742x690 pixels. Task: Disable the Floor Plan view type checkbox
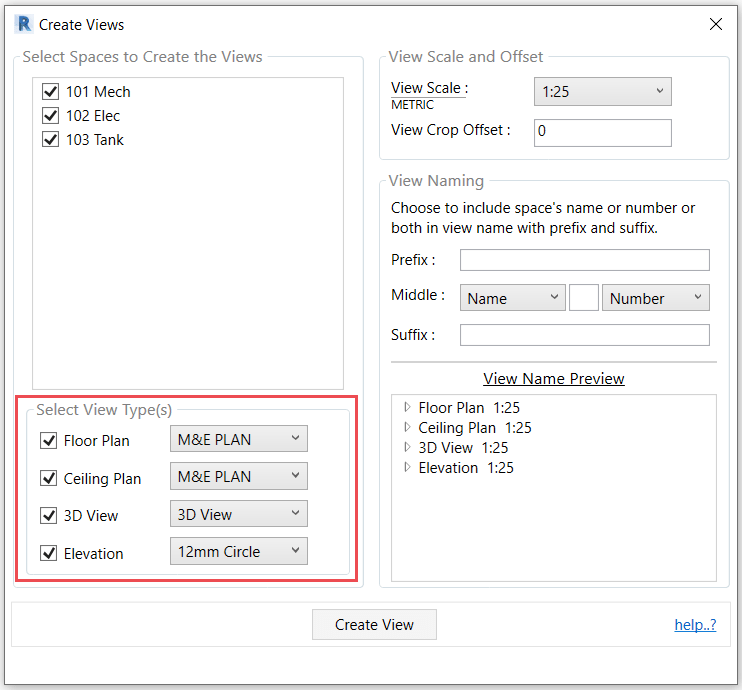(48, 440)
